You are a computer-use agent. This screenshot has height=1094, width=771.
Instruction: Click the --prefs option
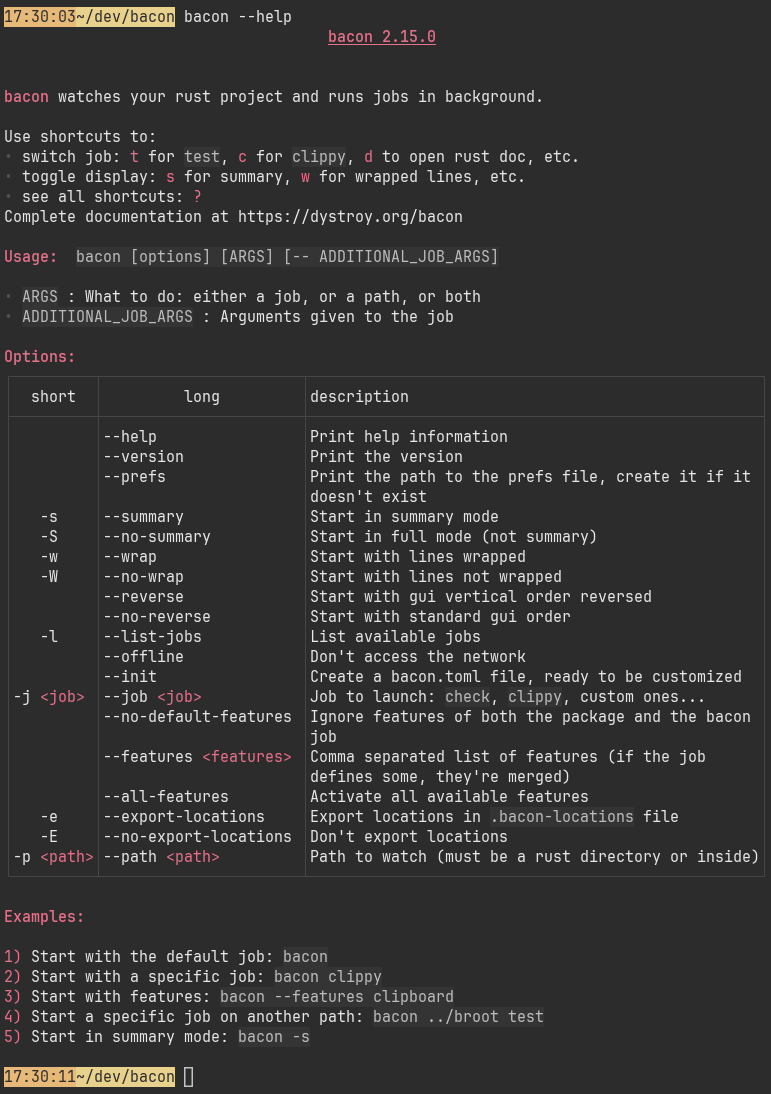134,477
